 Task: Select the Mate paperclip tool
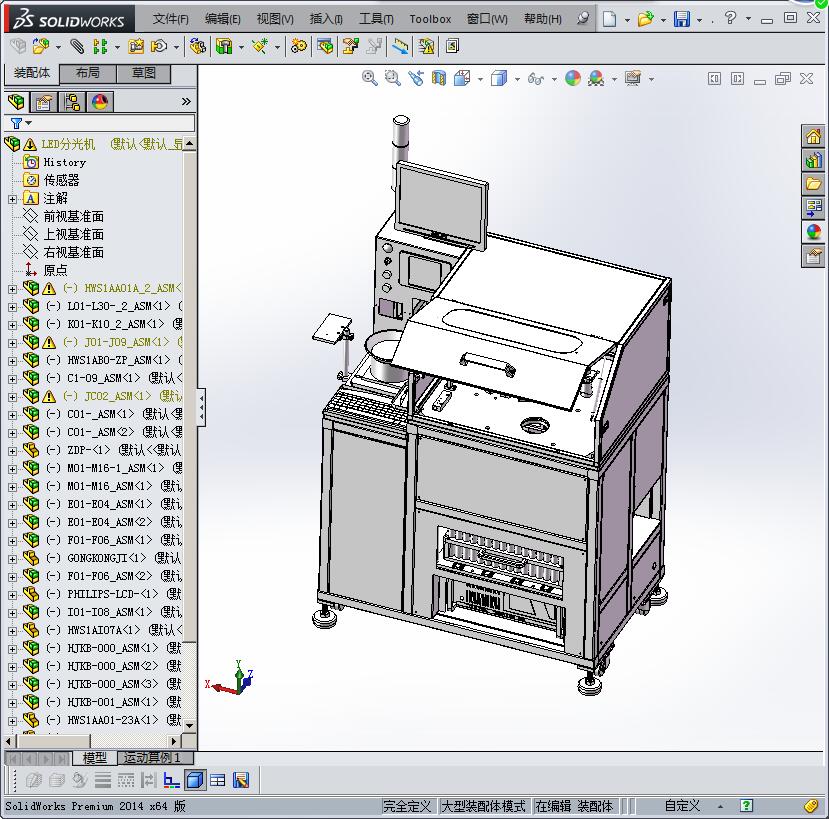pyautogui.click(x=77, y=47)
